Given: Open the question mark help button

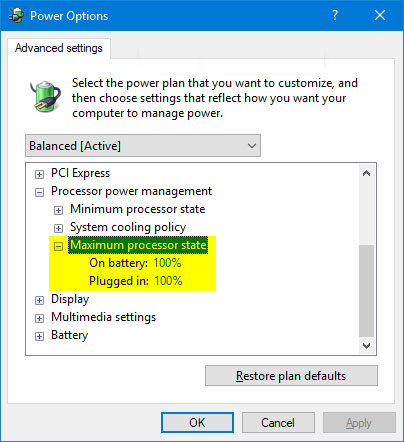Looking at the screenshot, I should 335,15.
